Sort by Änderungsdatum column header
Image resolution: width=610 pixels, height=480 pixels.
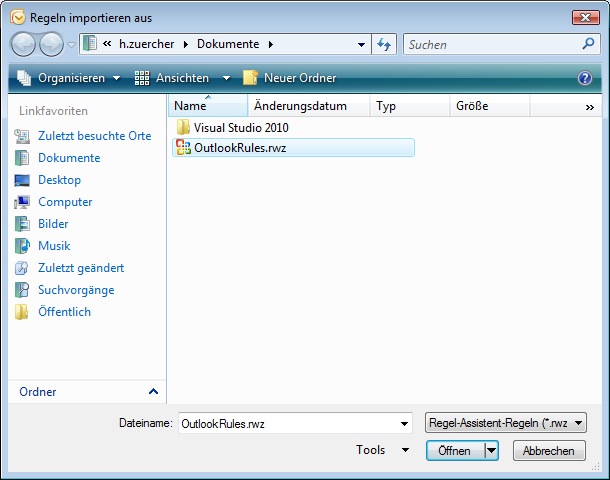tap(309, 106)
